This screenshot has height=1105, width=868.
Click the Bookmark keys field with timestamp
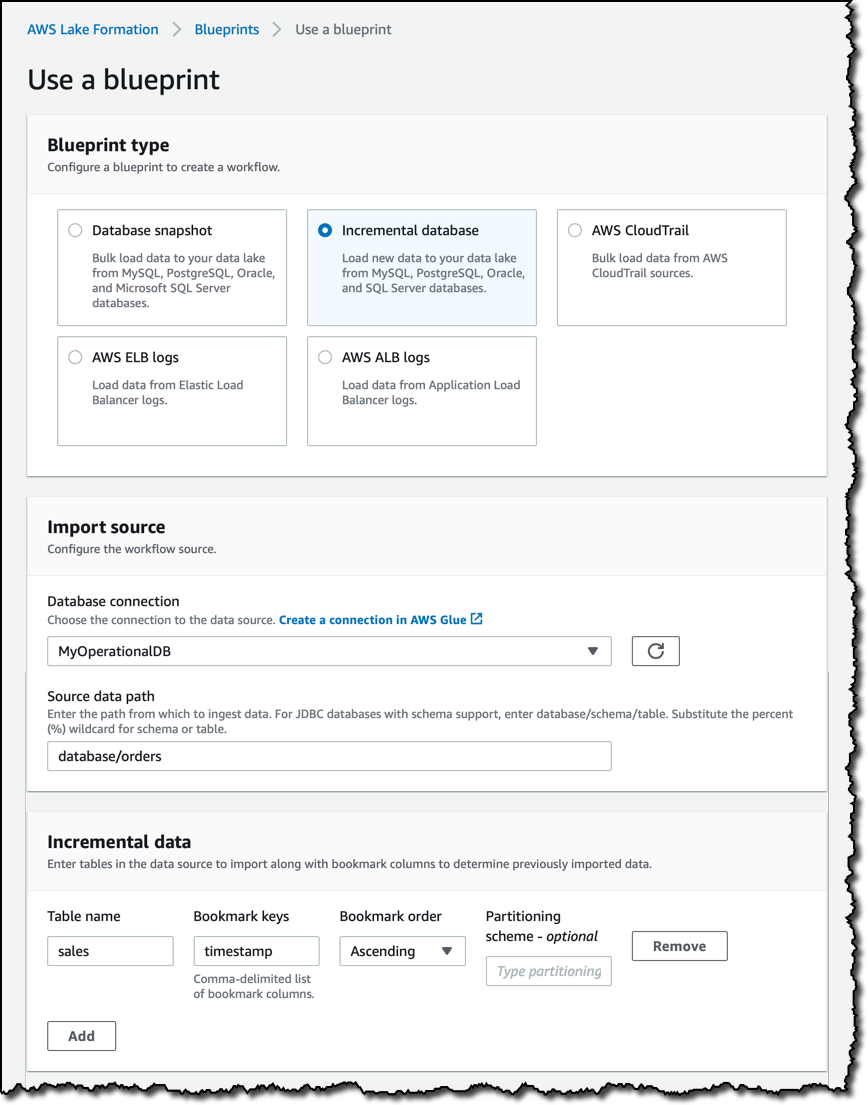click(256, 951)
